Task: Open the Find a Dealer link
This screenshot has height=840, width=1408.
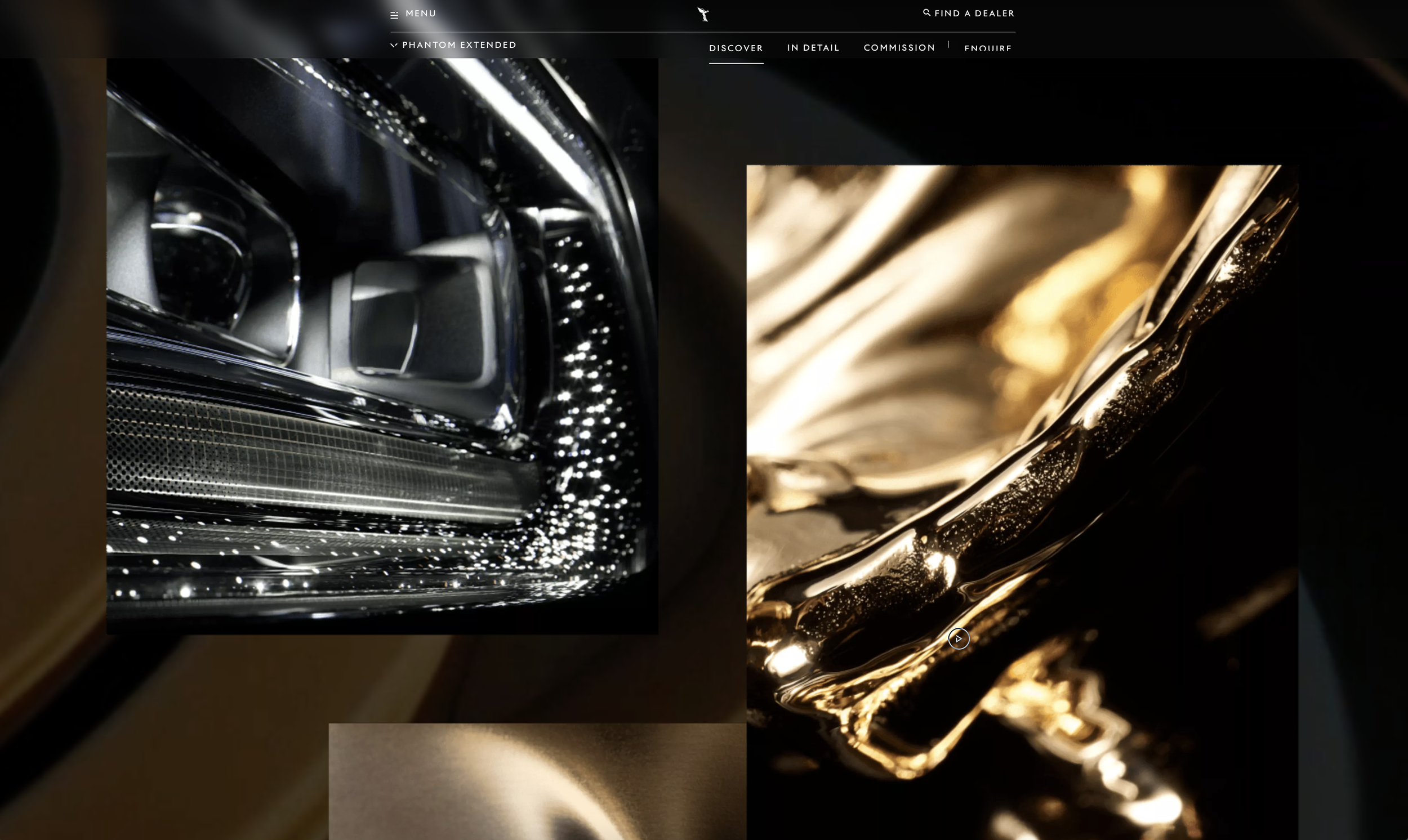Action: (x=974, y=14)
